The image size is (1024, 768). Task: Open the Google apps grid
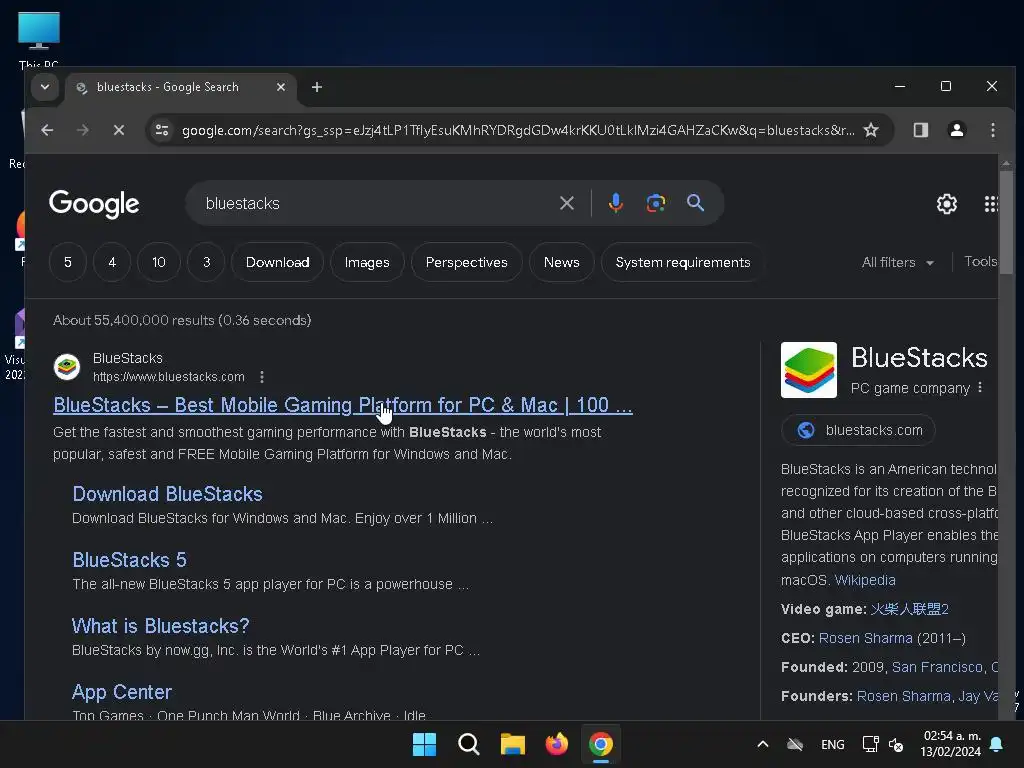(991, 204)
